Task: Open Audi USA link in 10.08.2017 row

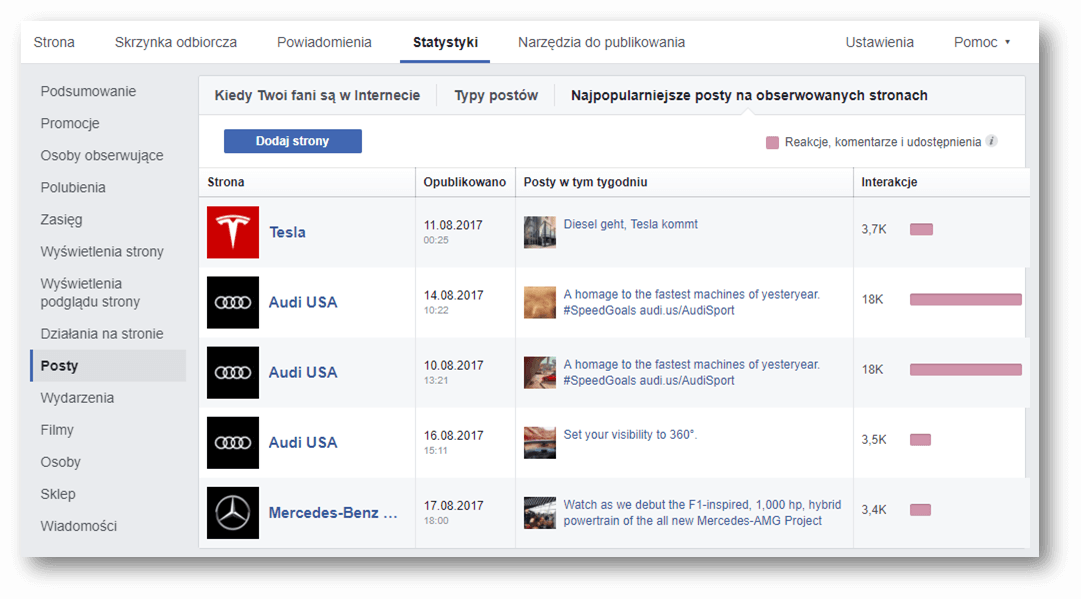Action: click(303, 373)
